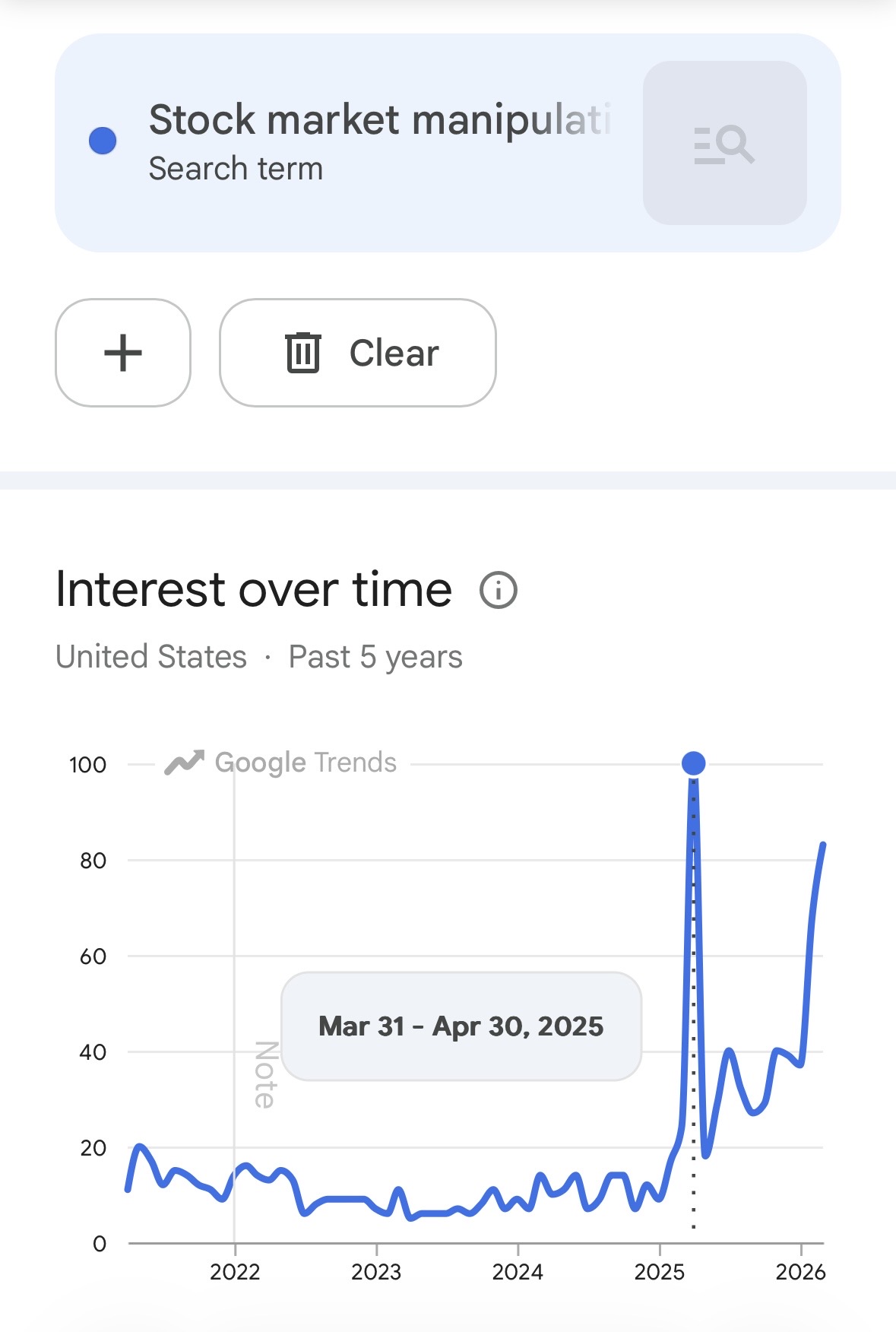
Task: Click the "Search term" subtitle text
Action: tap(236, 169)
